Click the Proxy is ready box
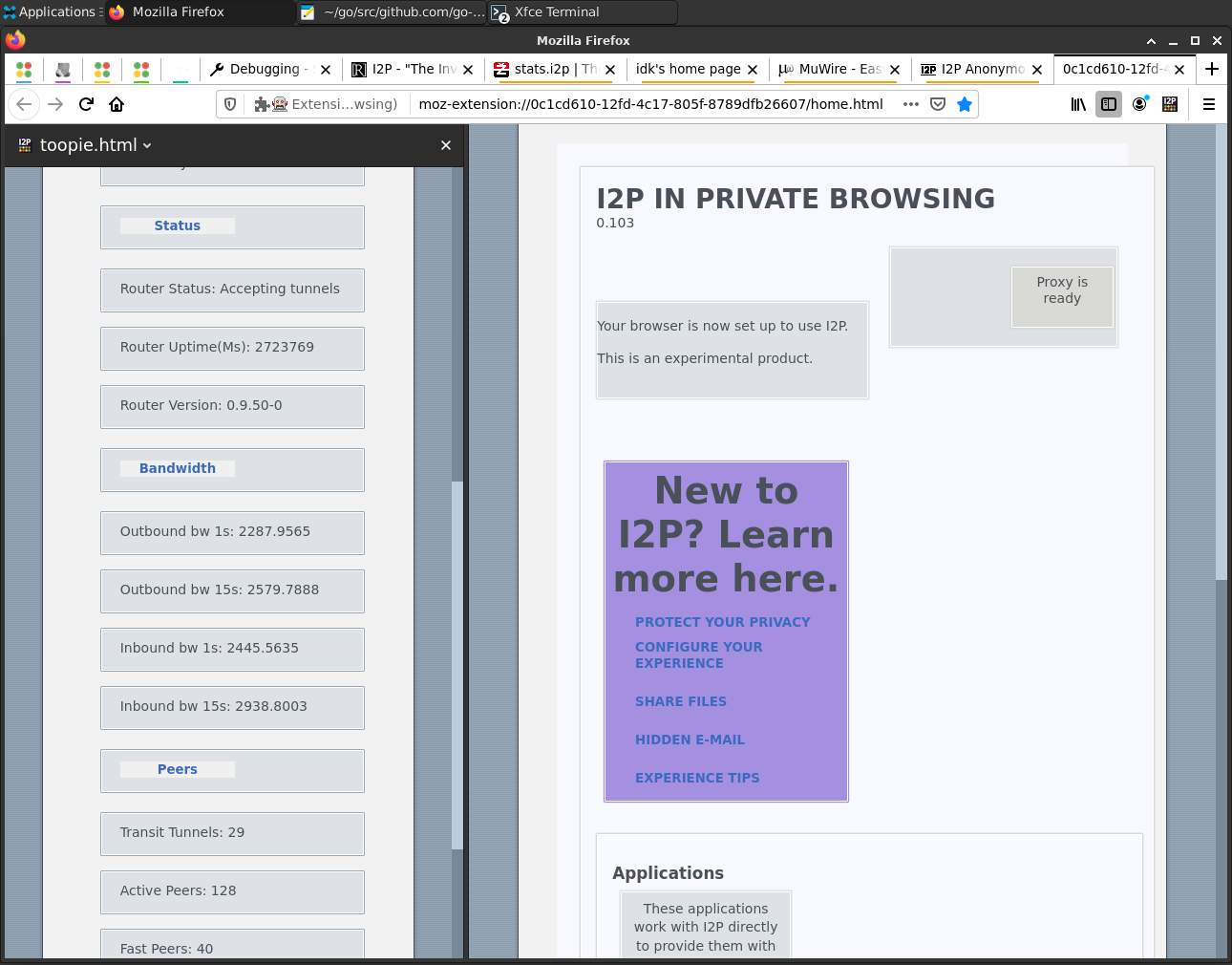1232x965 pixels. (1062, 297)
